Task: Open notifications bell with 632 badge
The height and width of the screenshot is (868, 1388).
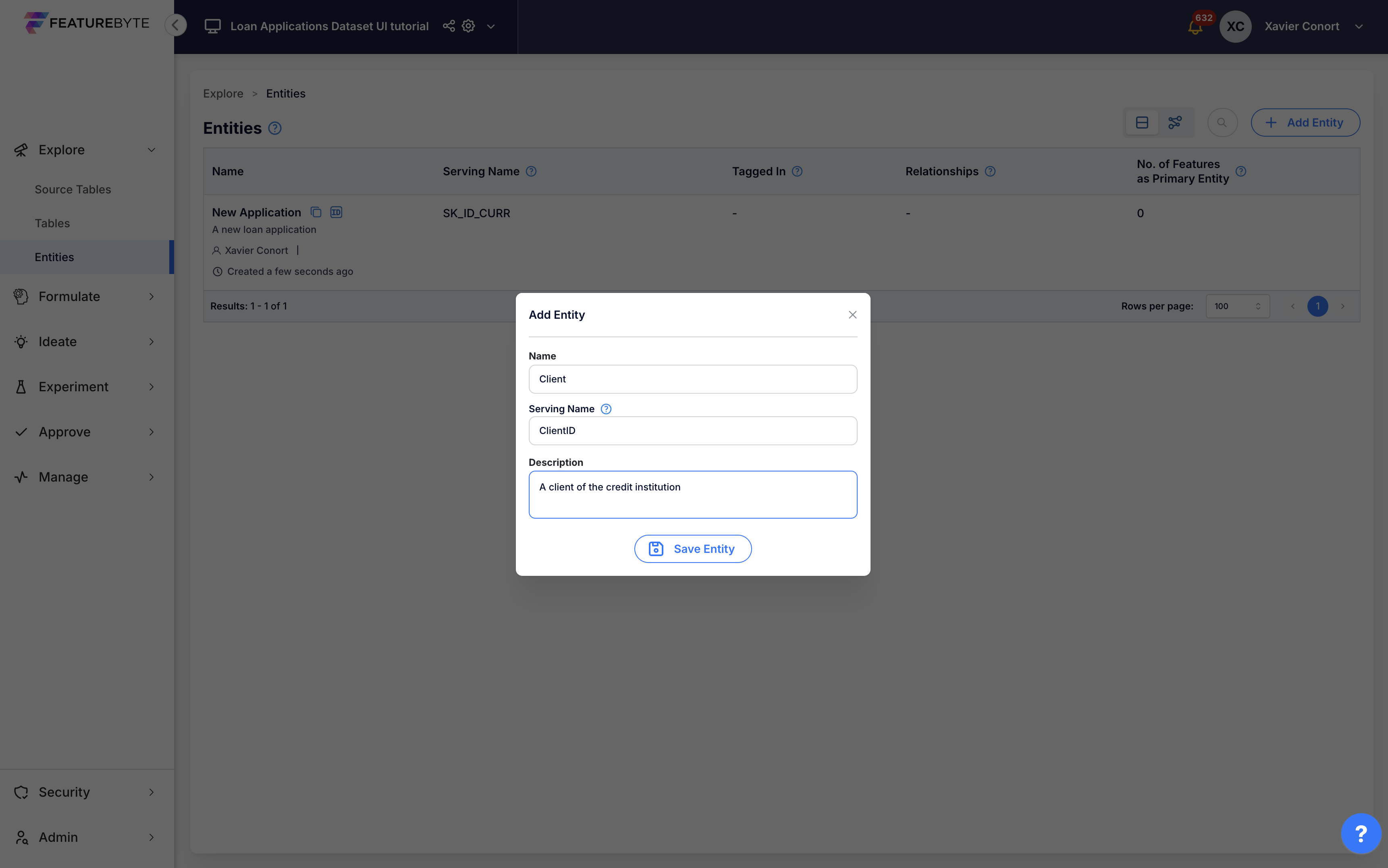Action: pyautogui.click(x=1195, y=27)
